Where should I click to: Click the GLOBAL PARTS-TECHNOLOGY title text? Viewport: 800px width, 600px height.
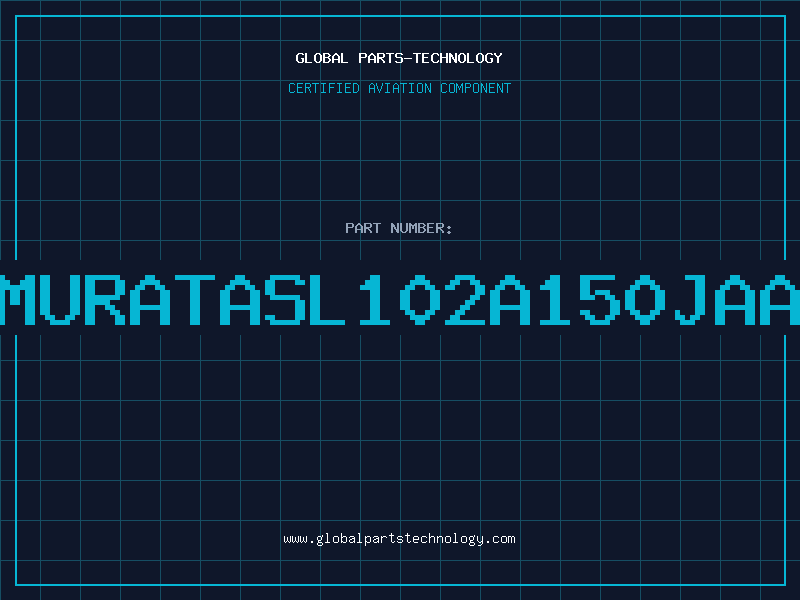pyautogui.click(x=399, y=58)
